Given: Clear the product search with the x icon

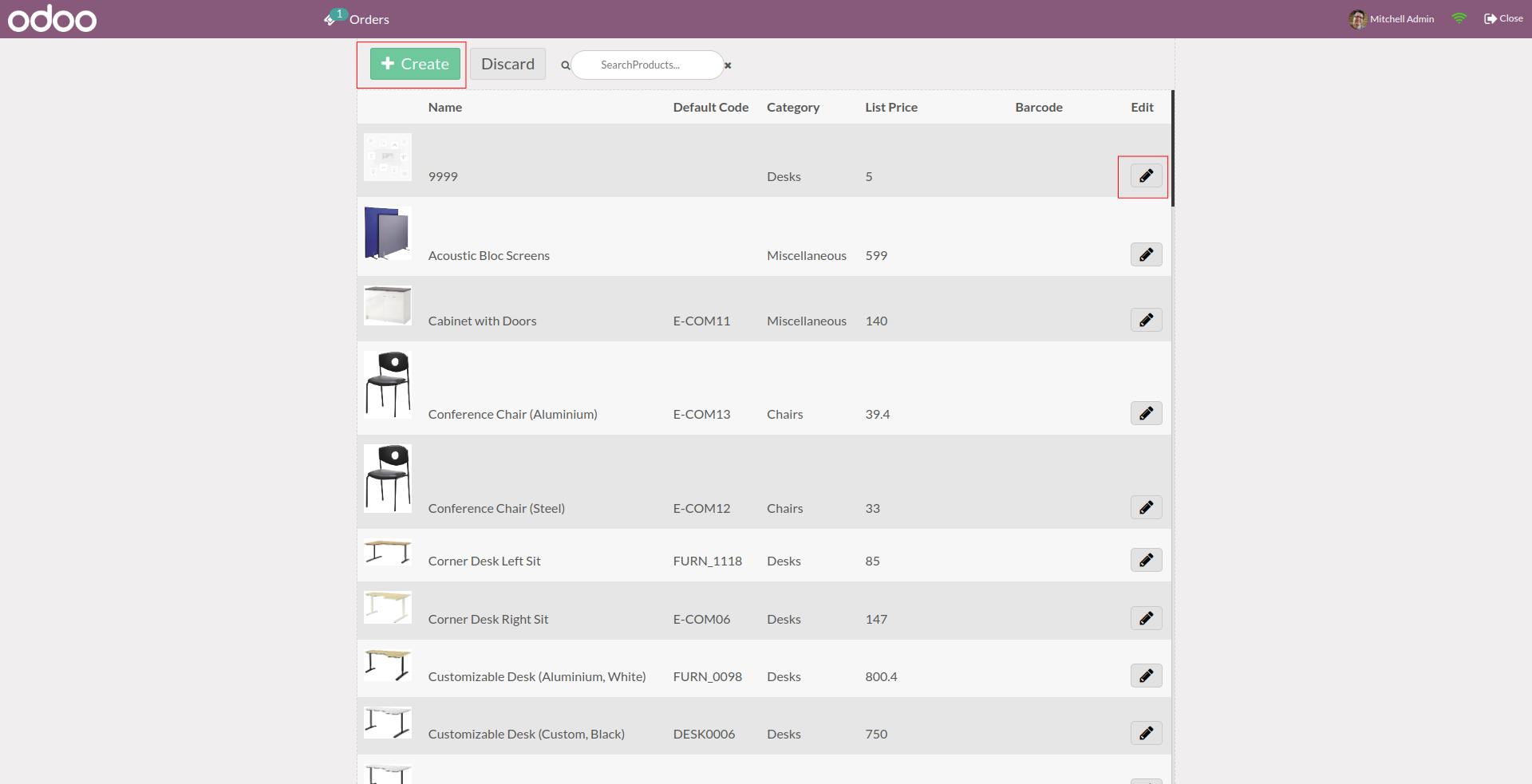Looking at the screenshot, I should tap(728, 65).
